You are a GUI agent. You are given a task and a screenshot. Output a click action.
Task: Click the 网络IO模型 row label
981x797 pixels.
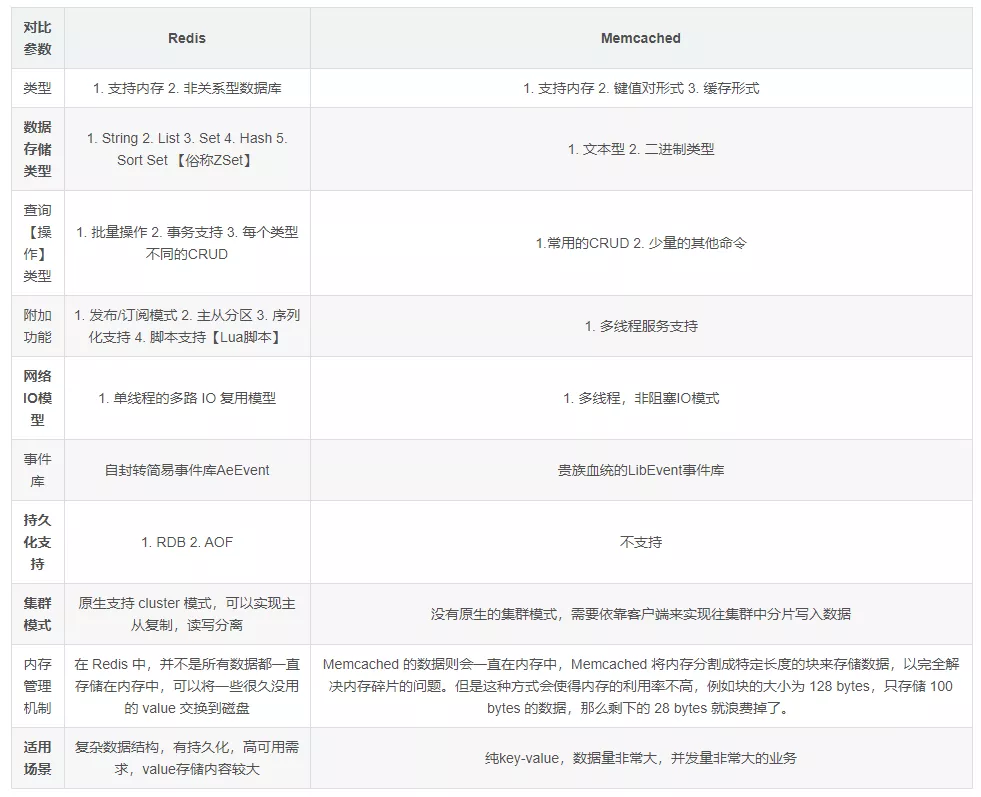point(38,398)
